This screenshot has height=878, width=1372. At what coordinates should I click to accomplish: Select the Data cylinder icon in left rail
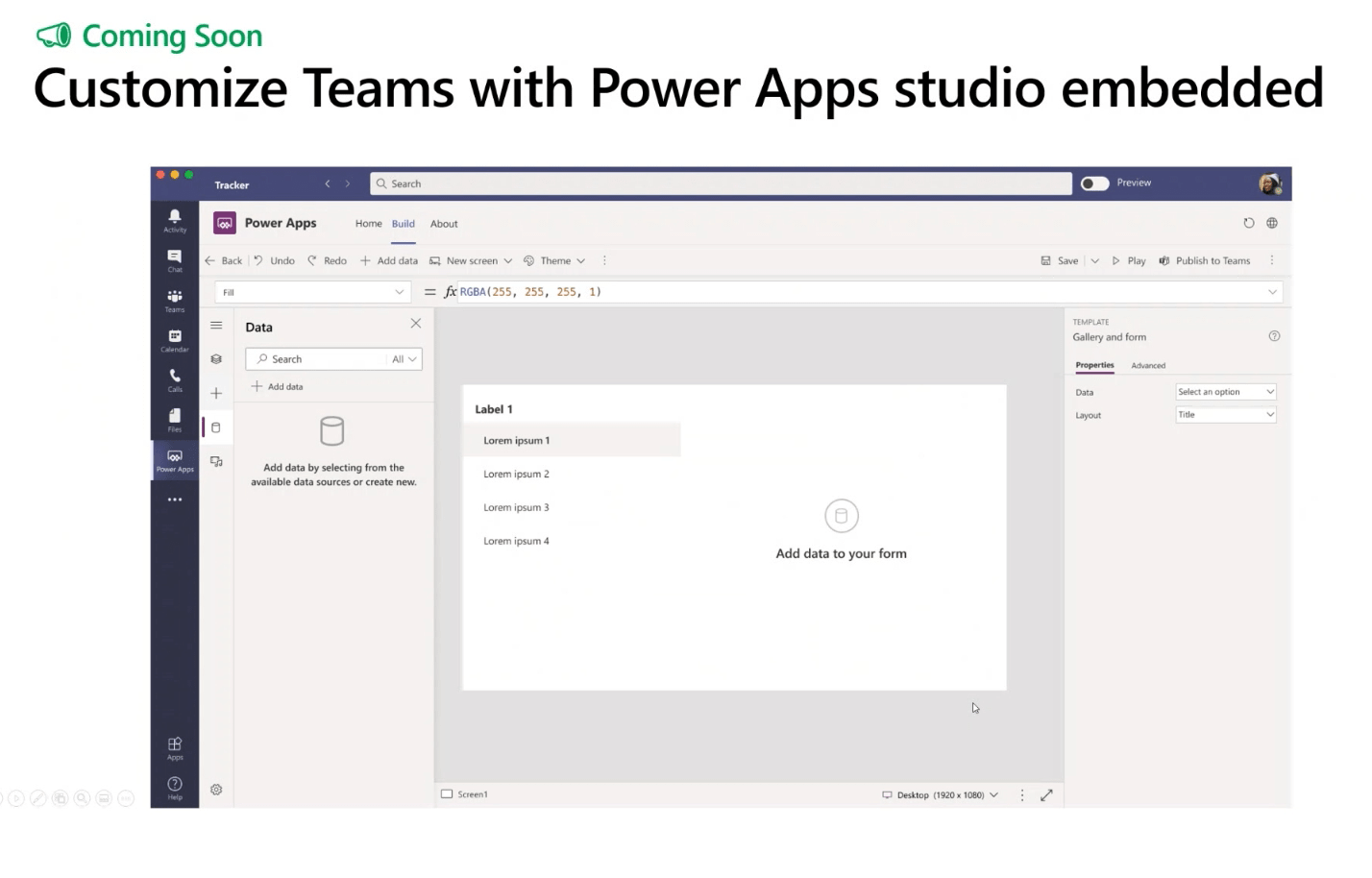(216, 427)
